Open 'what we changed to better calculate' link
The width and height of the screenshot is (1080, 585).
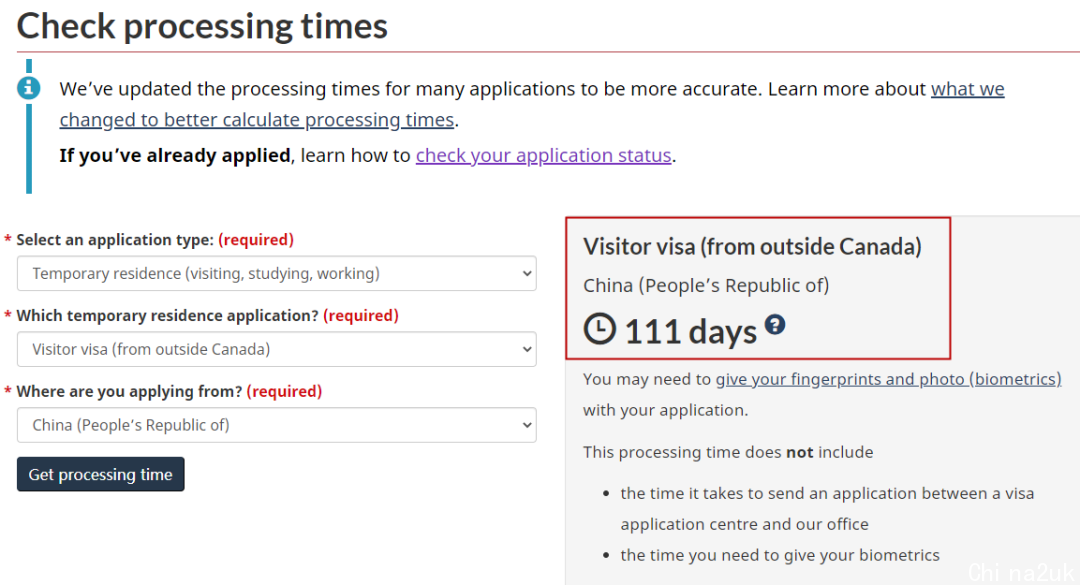(532, 104)
